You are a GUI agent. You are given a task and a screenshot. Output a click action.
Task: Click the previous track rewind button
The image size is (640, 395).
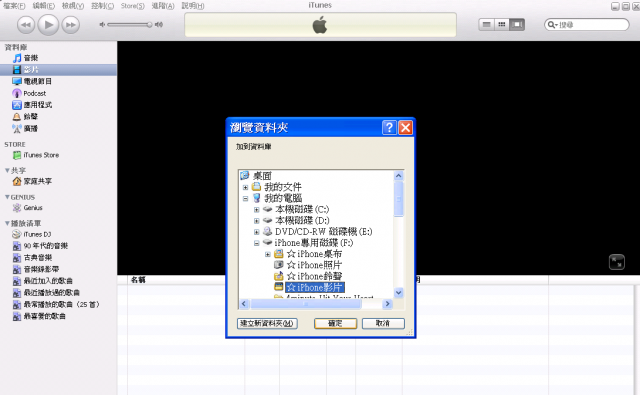26,25
